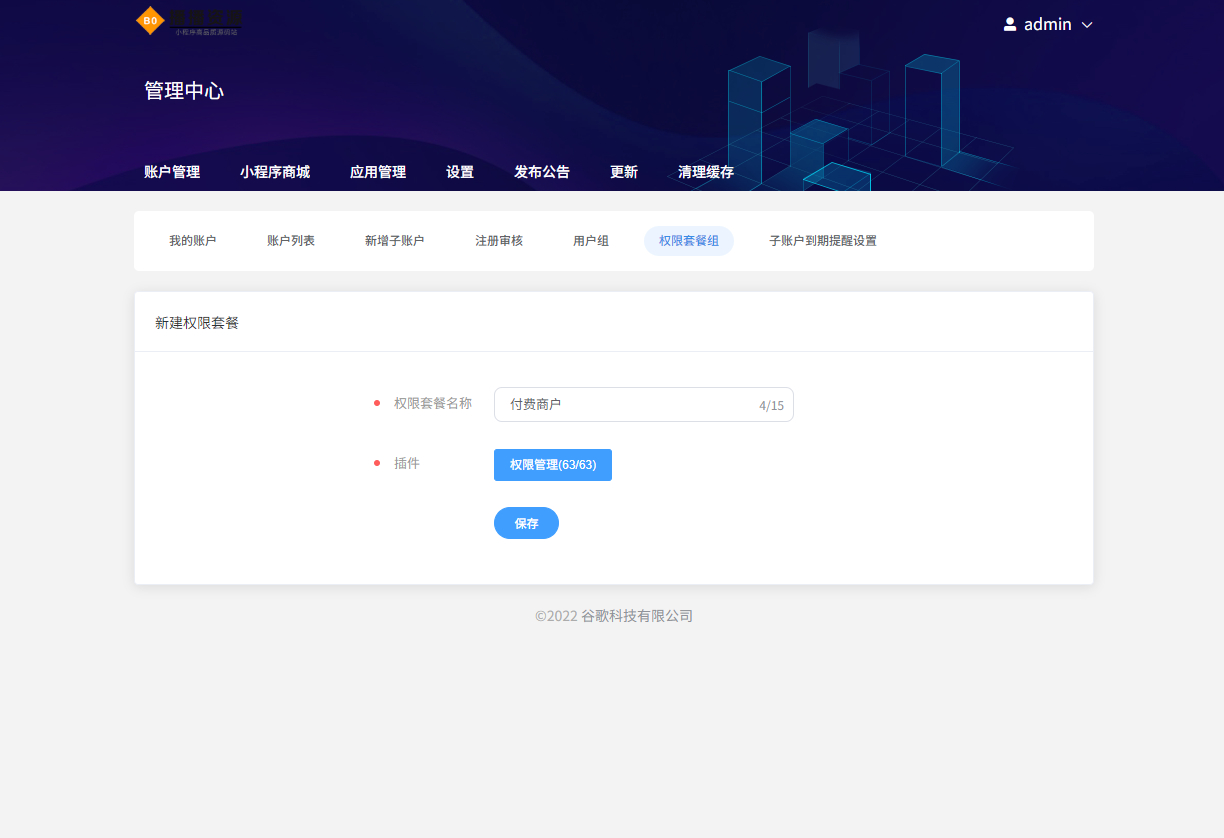Click the 权限管理(63/63) plugin button
This screenshot has width=1224, height=838.
pos(552,464)
